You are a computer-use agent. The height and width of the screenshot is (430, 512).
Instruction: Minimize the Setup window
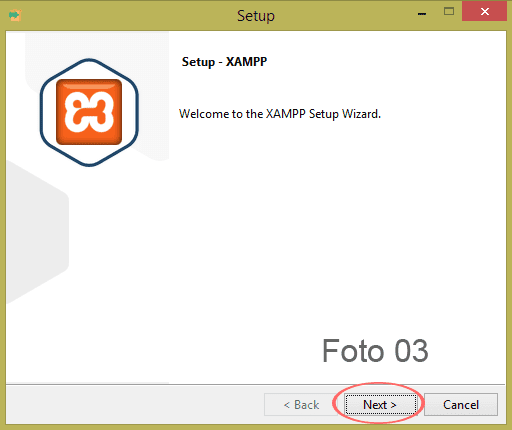tap(422, 13)
